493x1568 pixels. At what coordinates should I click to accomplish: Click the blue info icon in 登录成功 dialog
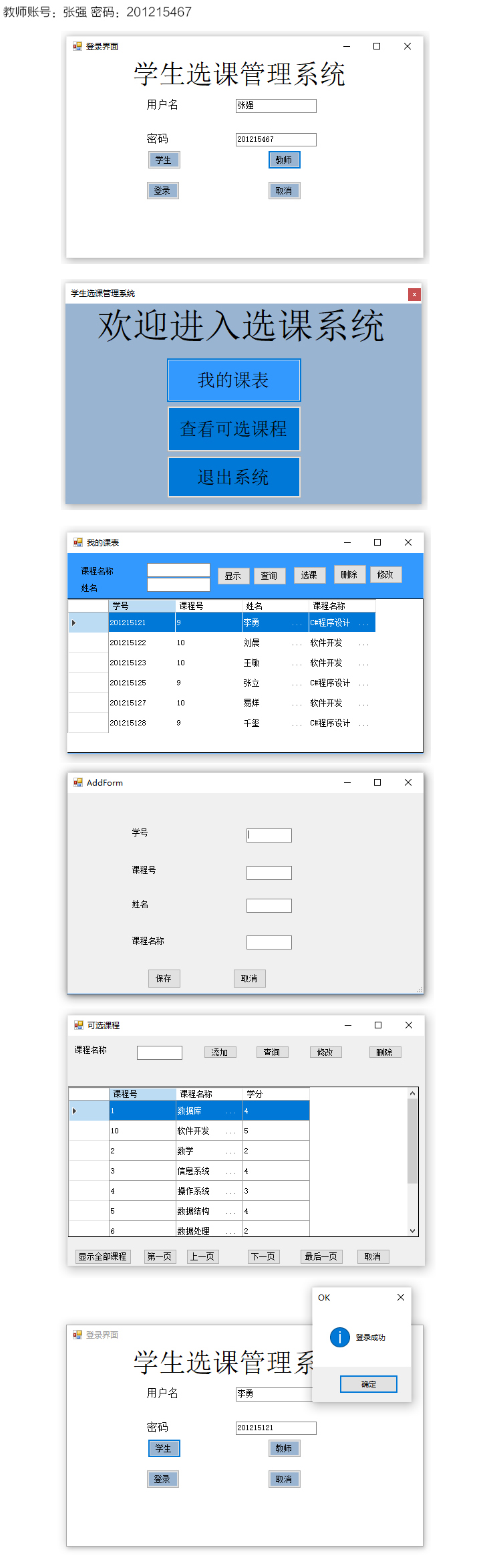click(340, 1337)
